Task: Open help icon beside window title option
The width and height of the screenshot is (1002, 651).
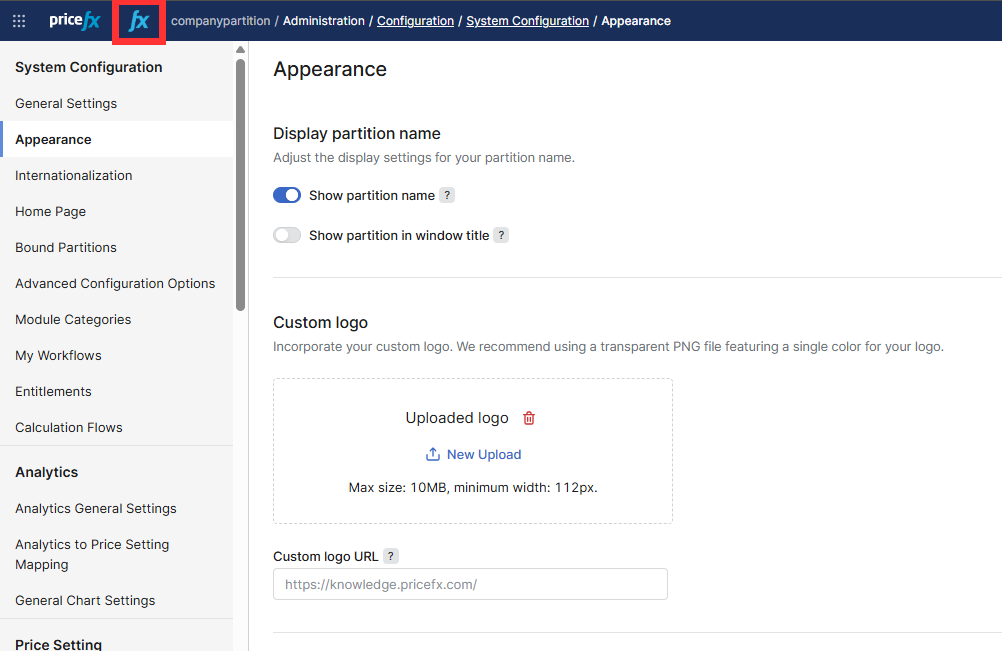Action: [501, 236]
